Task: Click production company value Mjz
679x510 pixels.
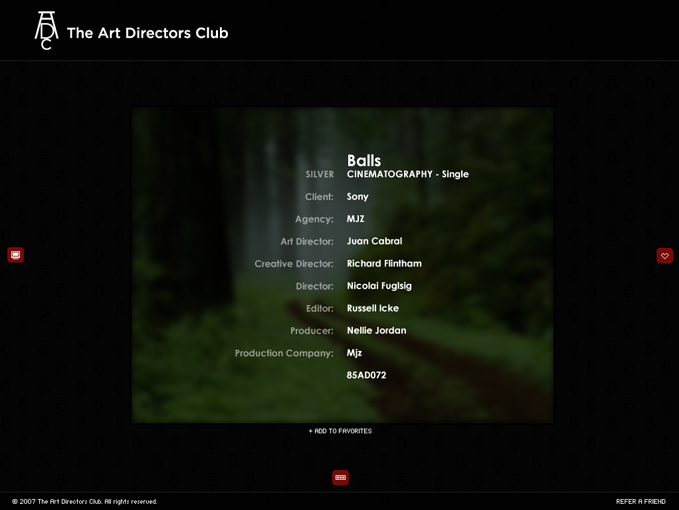Action: coord(354,353)
